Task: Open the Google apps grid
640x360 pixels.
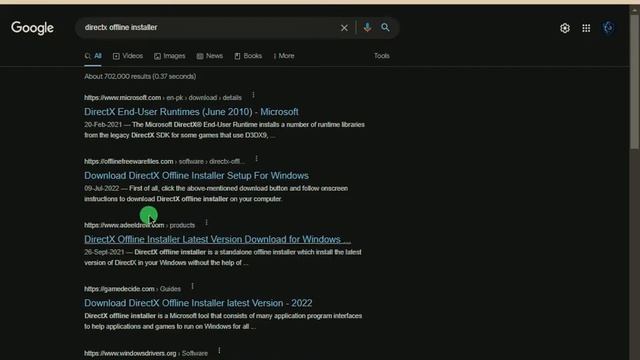Action: coord(586,28)
